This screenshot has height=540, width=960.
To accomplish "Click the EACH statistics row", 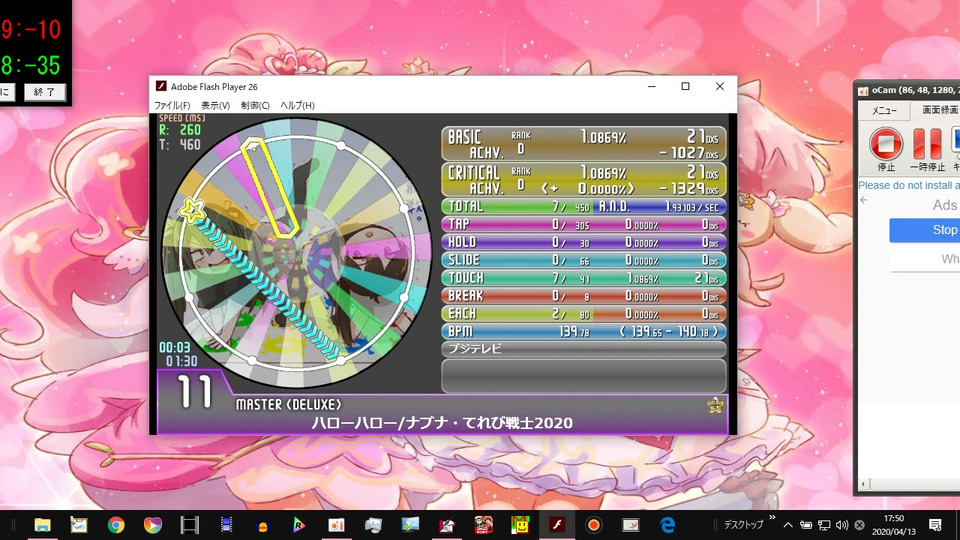I will pyautogui.click(x=583, y=313).
